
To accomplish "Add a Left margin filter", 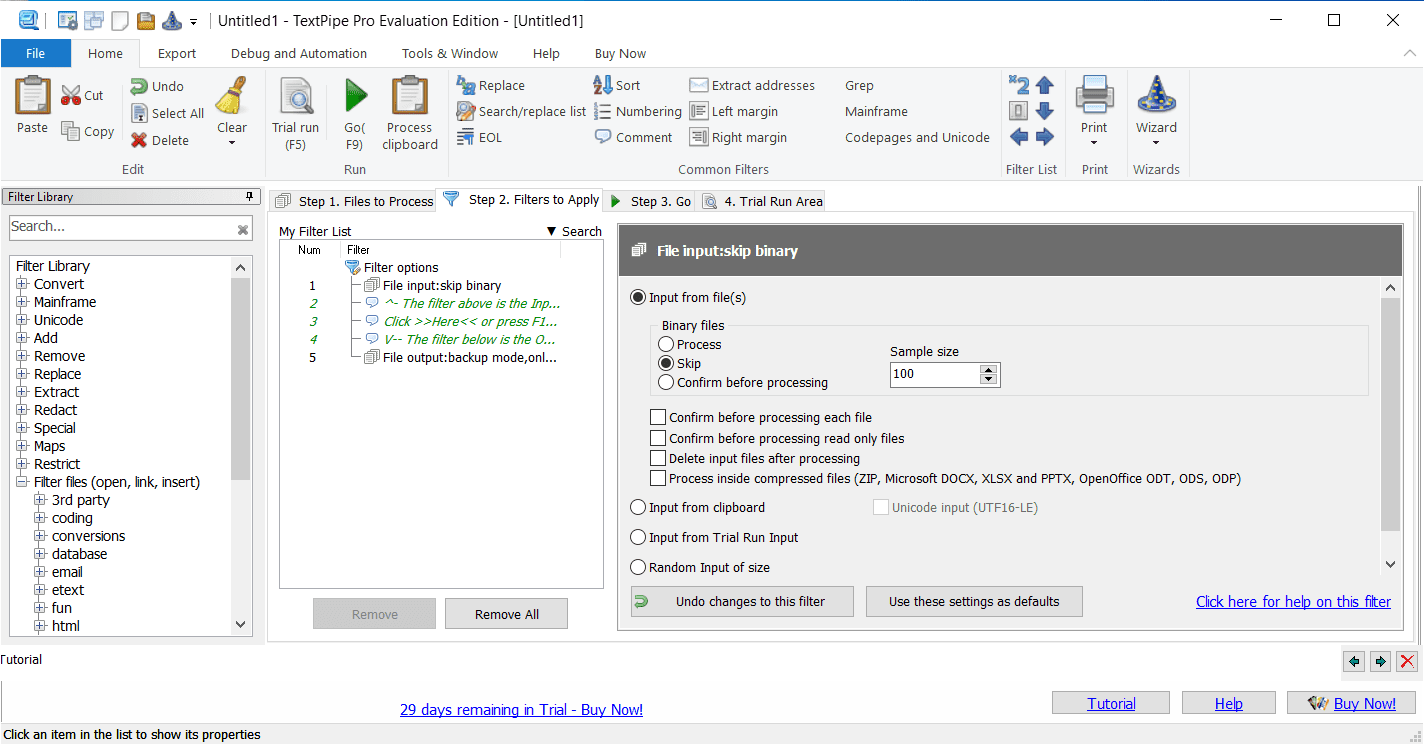I will (734, 112).
